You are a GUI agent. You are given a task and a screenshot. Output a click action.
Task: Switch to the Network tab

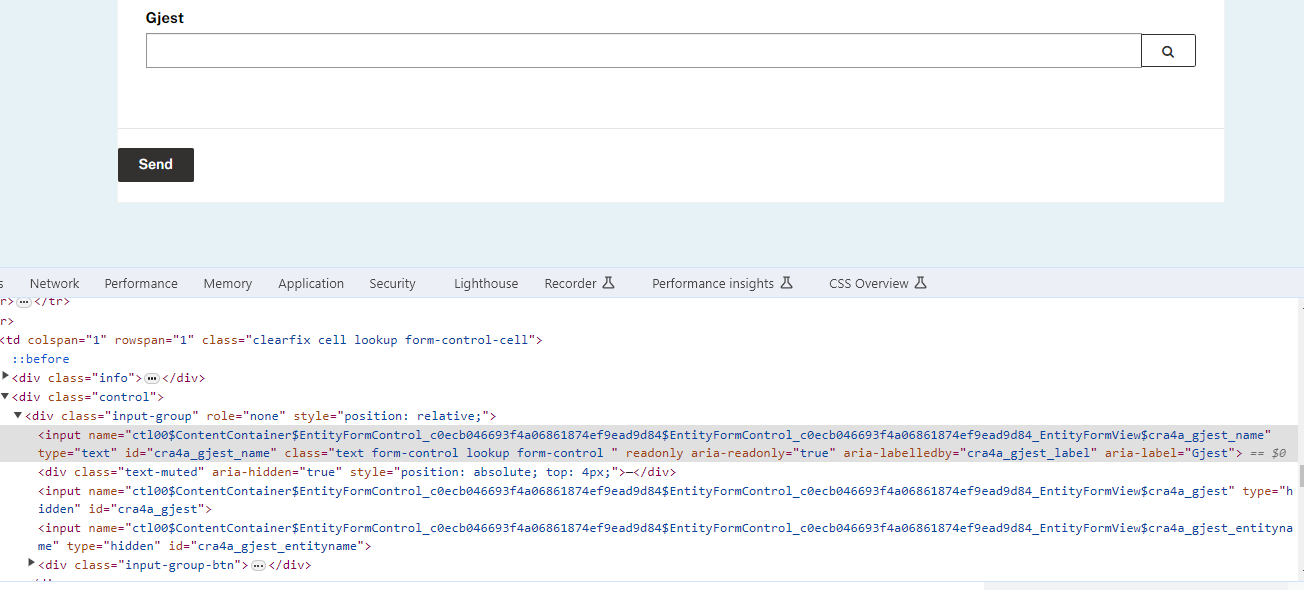click(x=54, y=282)
